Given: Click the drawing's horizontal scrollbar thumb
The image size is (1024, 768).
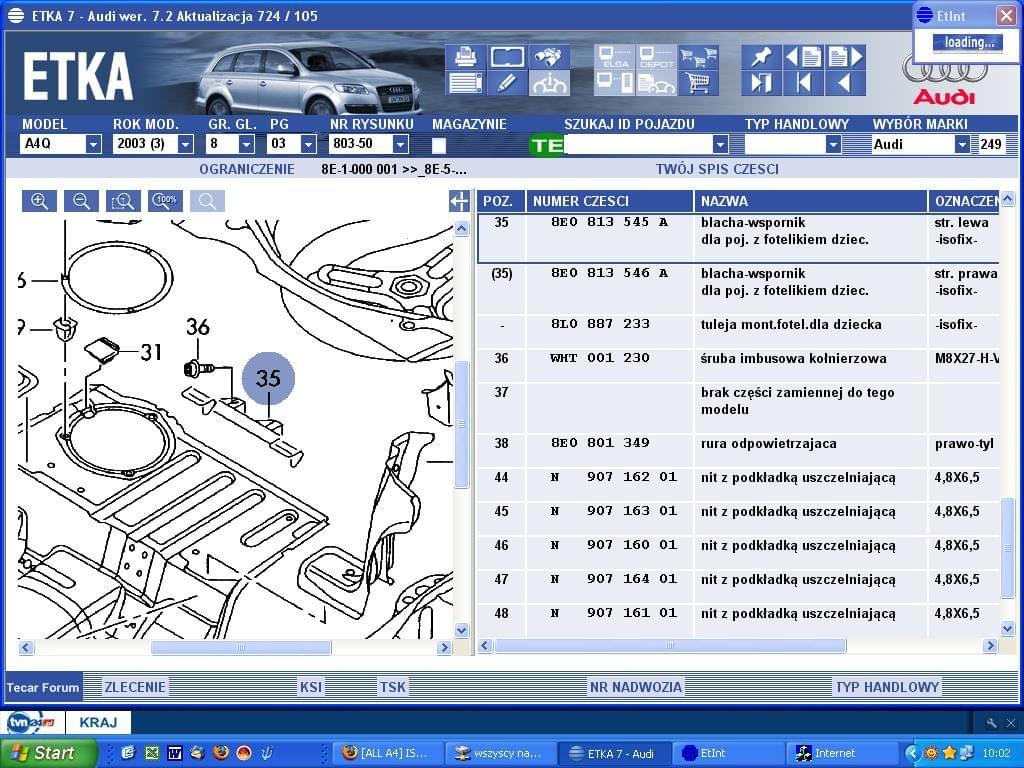Looking at the screenshot, I should (x=241, y=647).
